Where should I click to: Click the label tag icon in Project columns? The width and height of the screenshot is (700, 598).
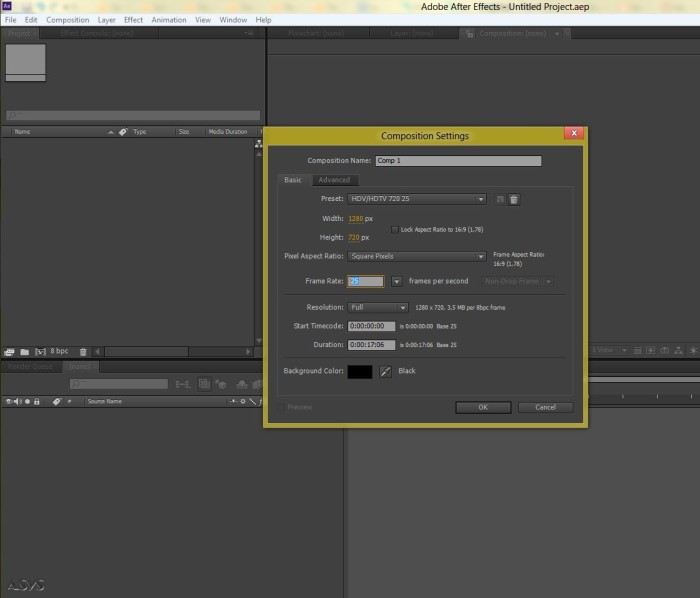pos(123,132)
